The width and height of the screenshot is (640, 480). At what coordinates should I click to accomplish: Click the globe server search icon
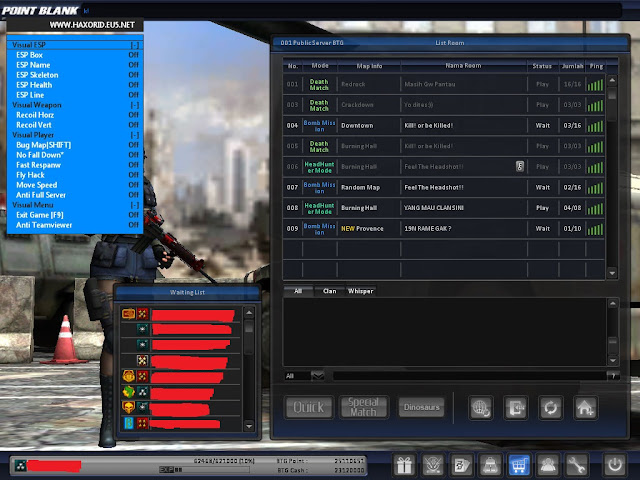point(481,407)
